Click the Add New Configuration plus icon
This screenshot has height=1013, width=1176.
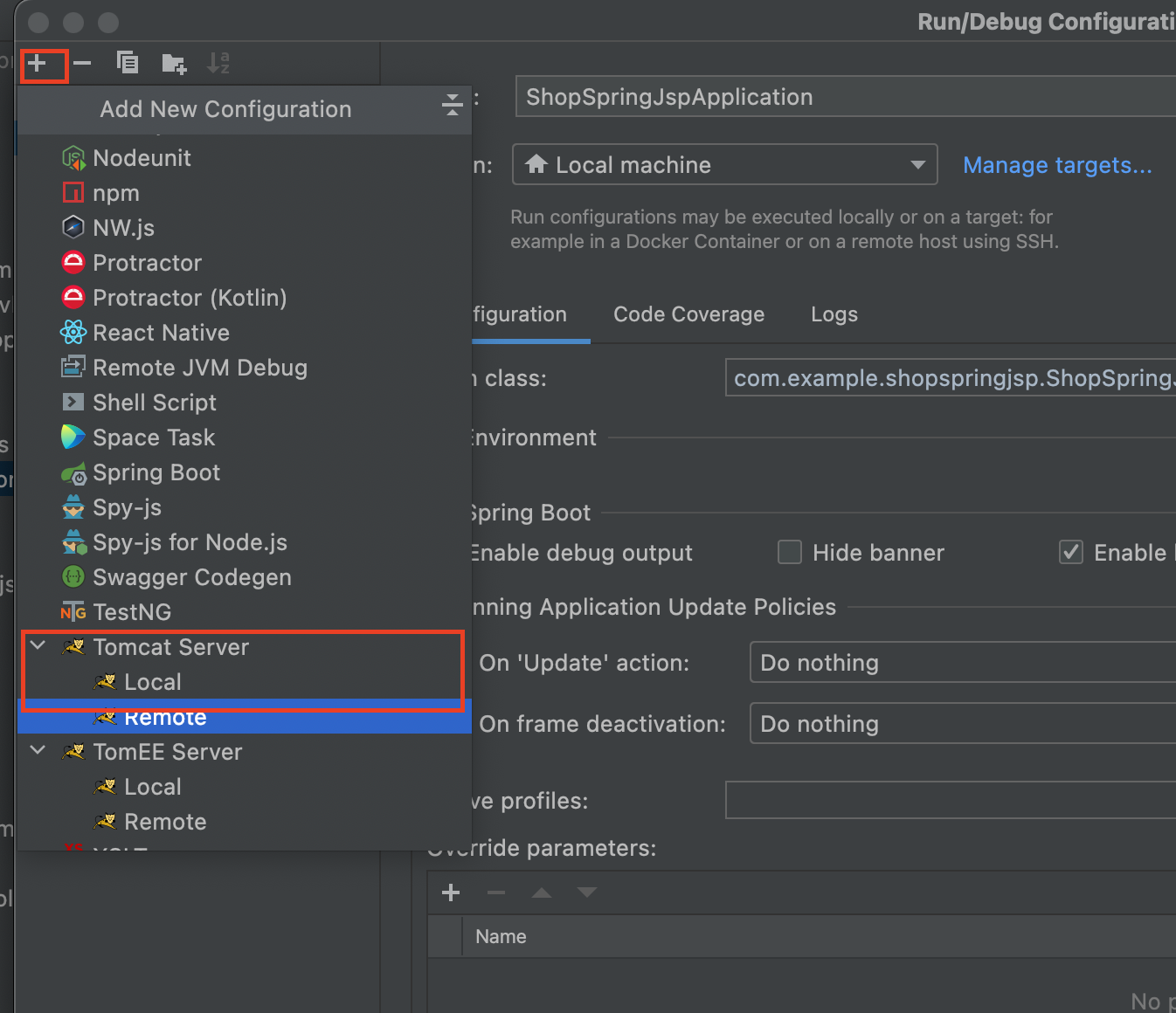[37, 63]
